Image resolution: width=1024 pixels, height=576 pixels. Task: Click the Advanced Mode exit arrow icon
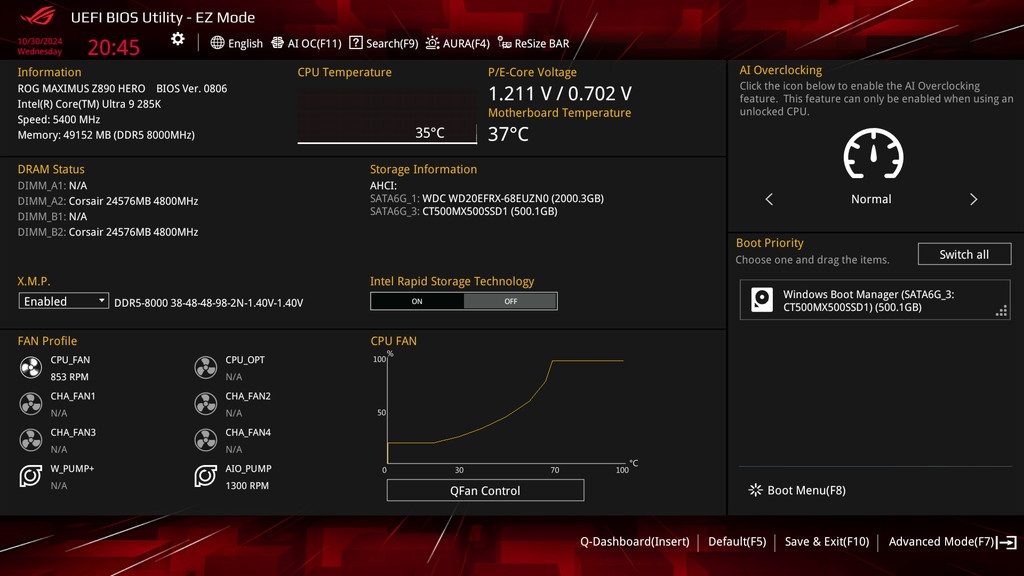coord(1007,542)
